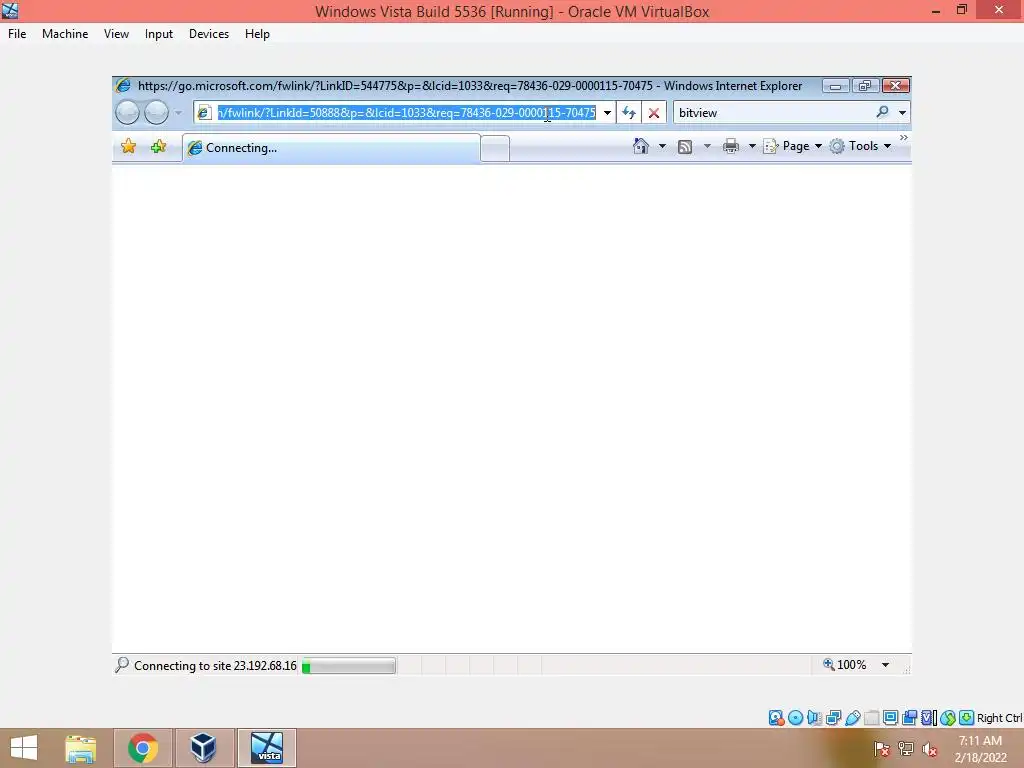The width and height of the screenshot is (1024, 768).
Task: Click the network adapters indicator
Action: pyautogui.click(x=833, y=718)
